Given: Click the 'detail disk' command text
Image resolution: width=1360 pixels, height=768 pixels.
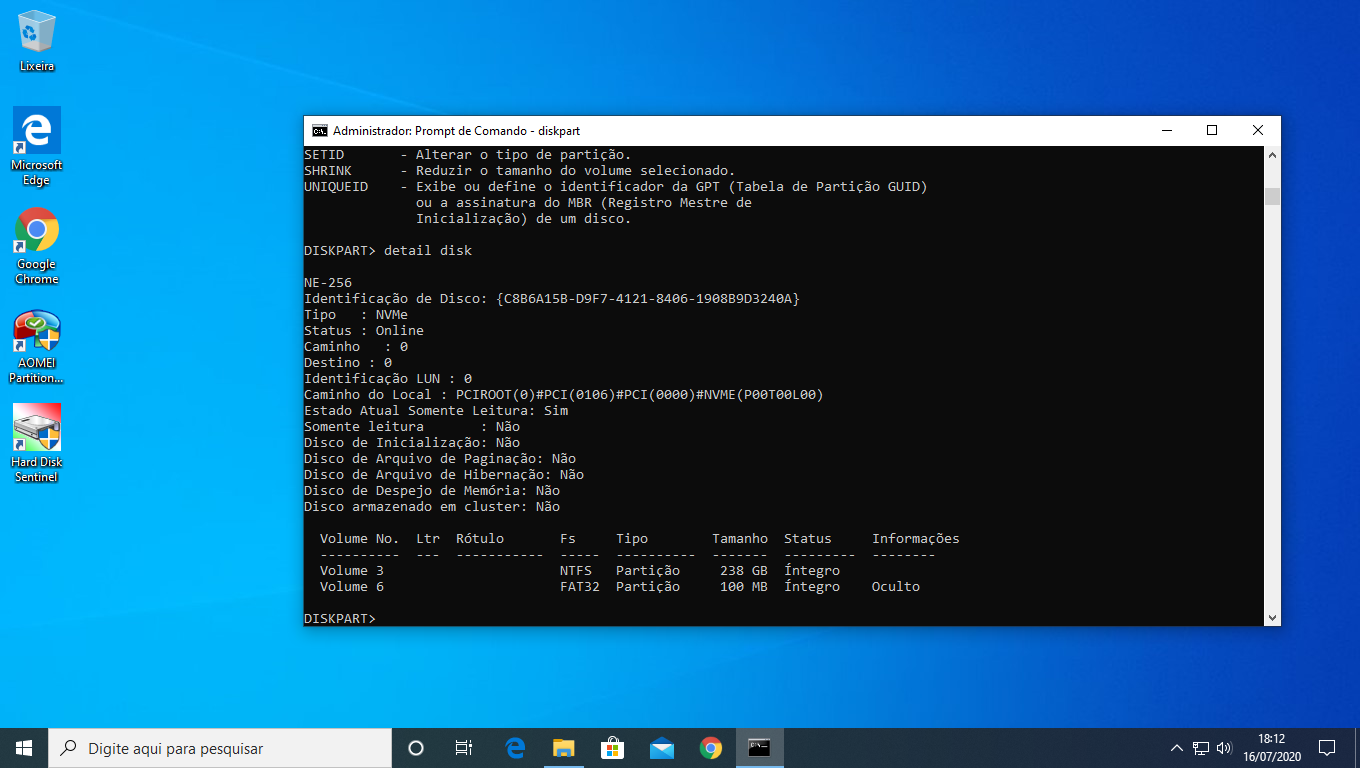Looking at the screenshot, I should (x=428, y=251).
